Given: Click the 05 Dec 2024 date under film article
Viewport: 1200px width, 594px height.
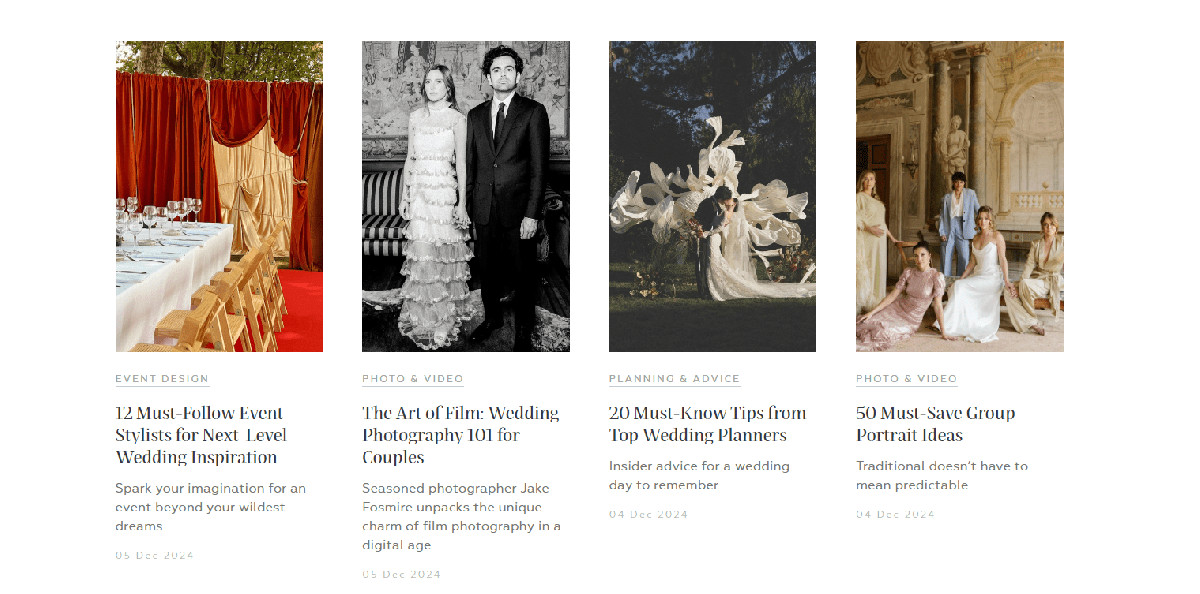Looking at the screenshot, I should [x=401, y=575].
